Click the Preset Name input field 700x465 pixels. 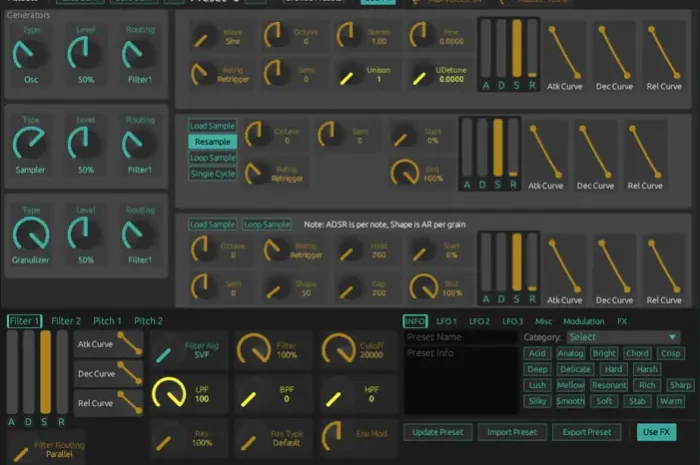(x=460, y=338)
